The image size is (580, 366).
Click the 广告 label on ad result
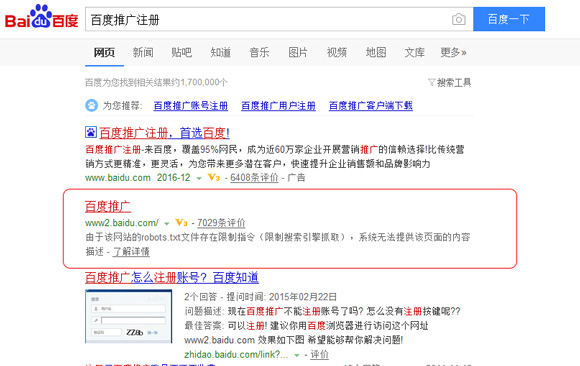(296, 178)
